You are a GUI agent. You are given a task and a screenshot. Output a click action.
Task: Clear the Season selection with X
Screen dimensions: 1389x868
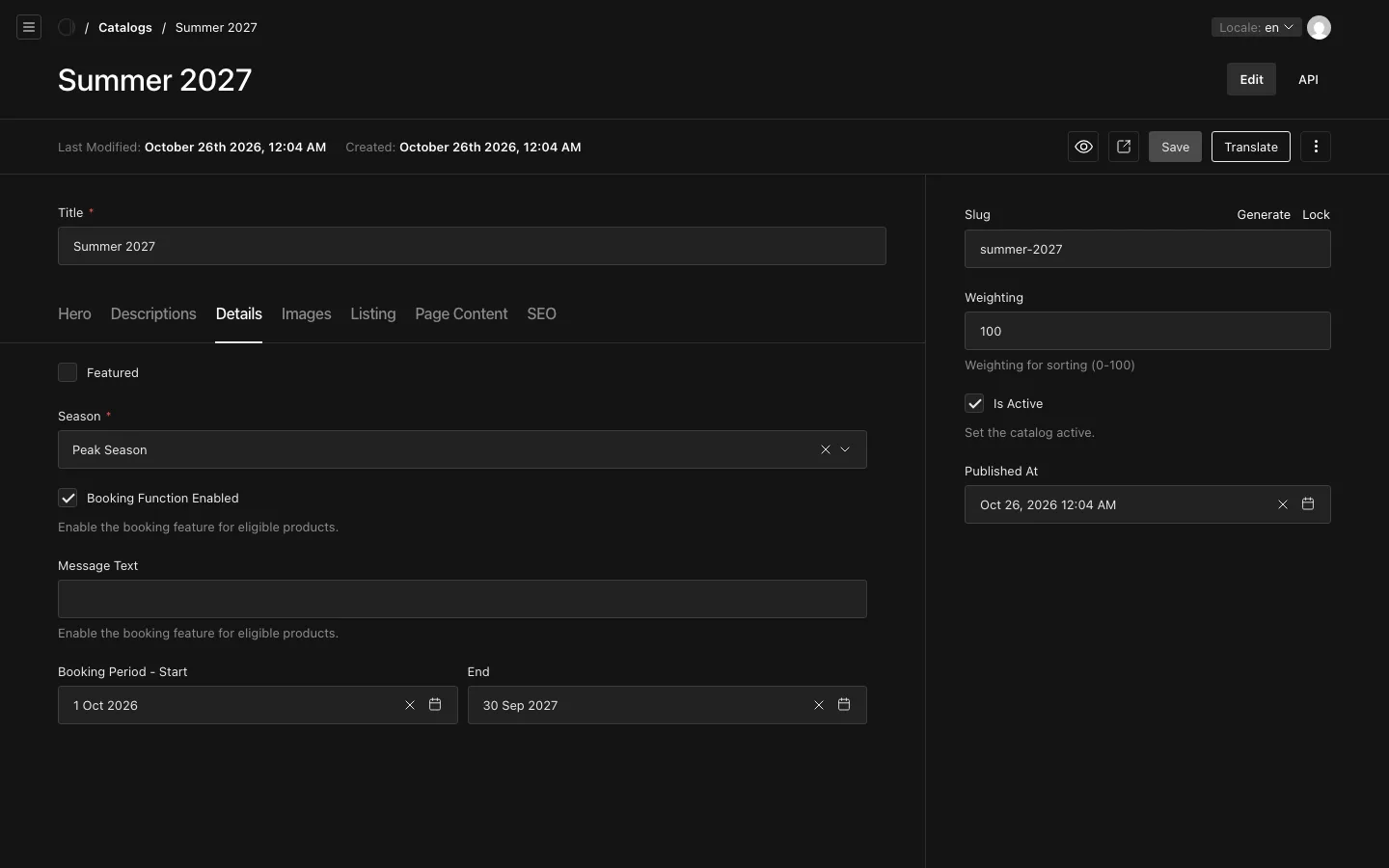pyautogui.click(x=826, y=449)
